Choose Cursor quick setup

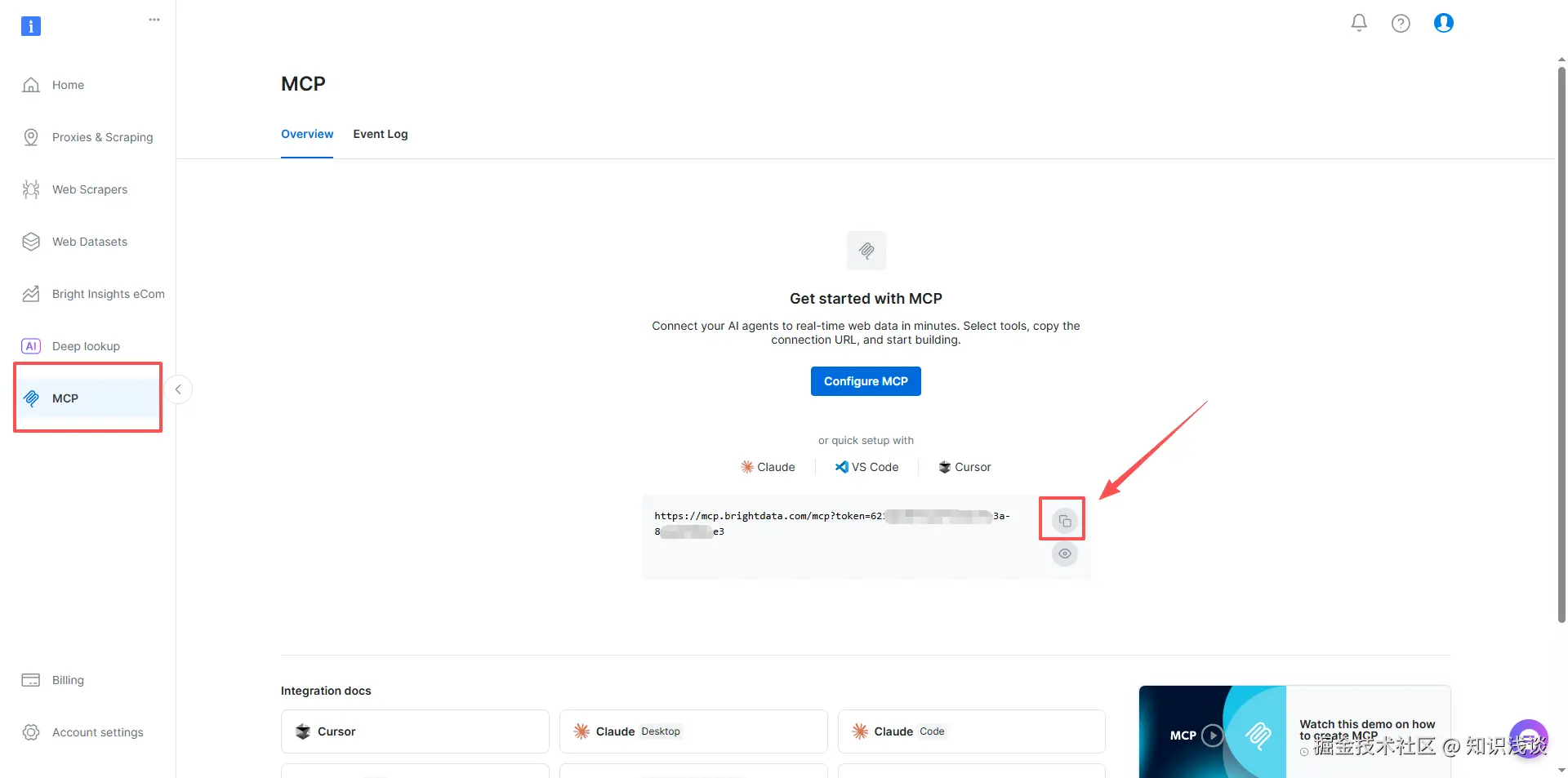click(964, 467)
